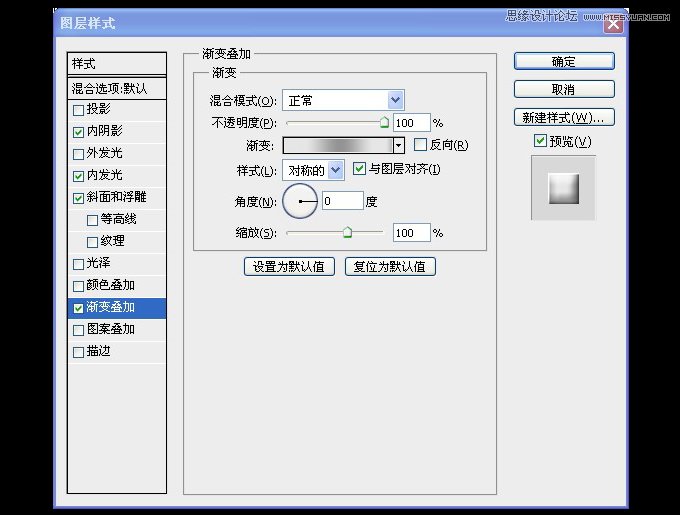Uncheck the 斜面和浮雕 bevel checkbox
Viewport: 680px width, 515px height.
[78, 199]
